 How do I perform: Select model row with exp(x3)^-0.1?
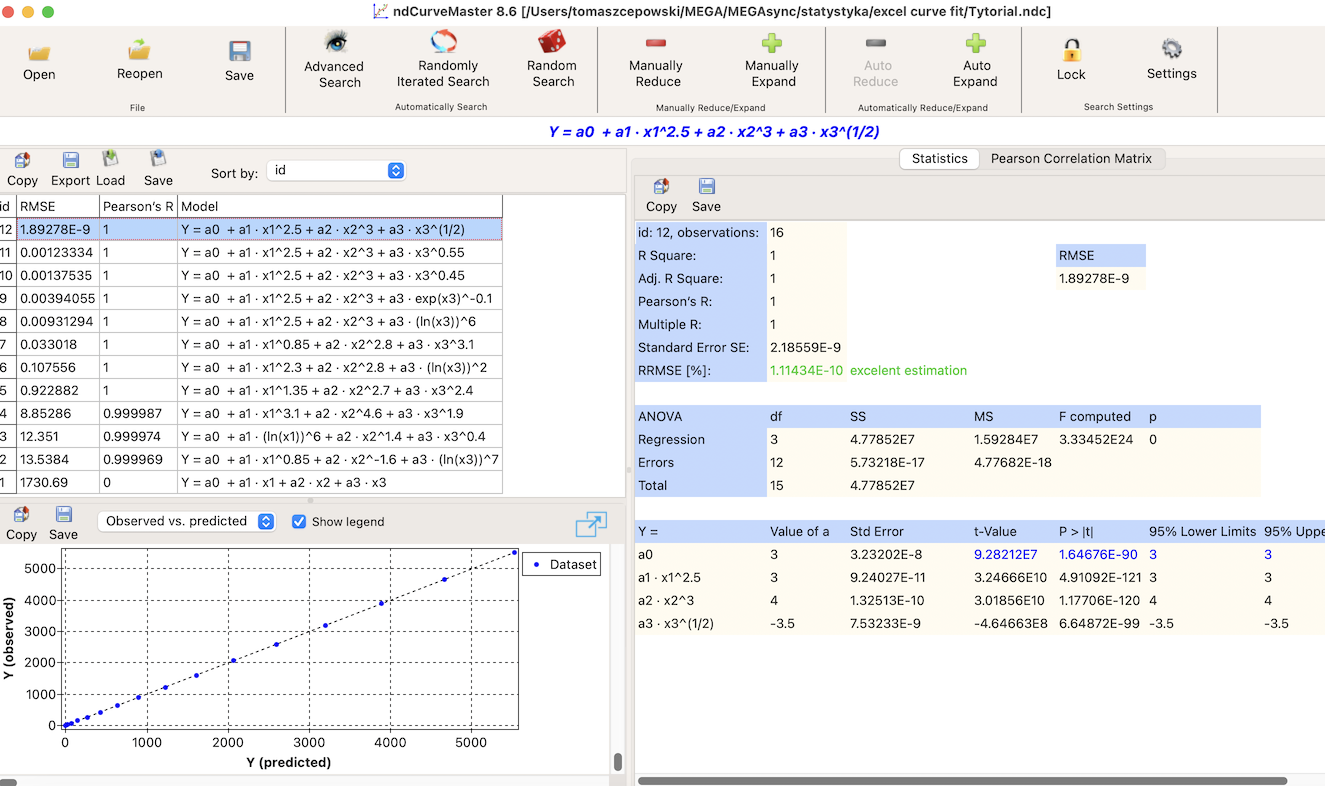click(x=250, y=299)
